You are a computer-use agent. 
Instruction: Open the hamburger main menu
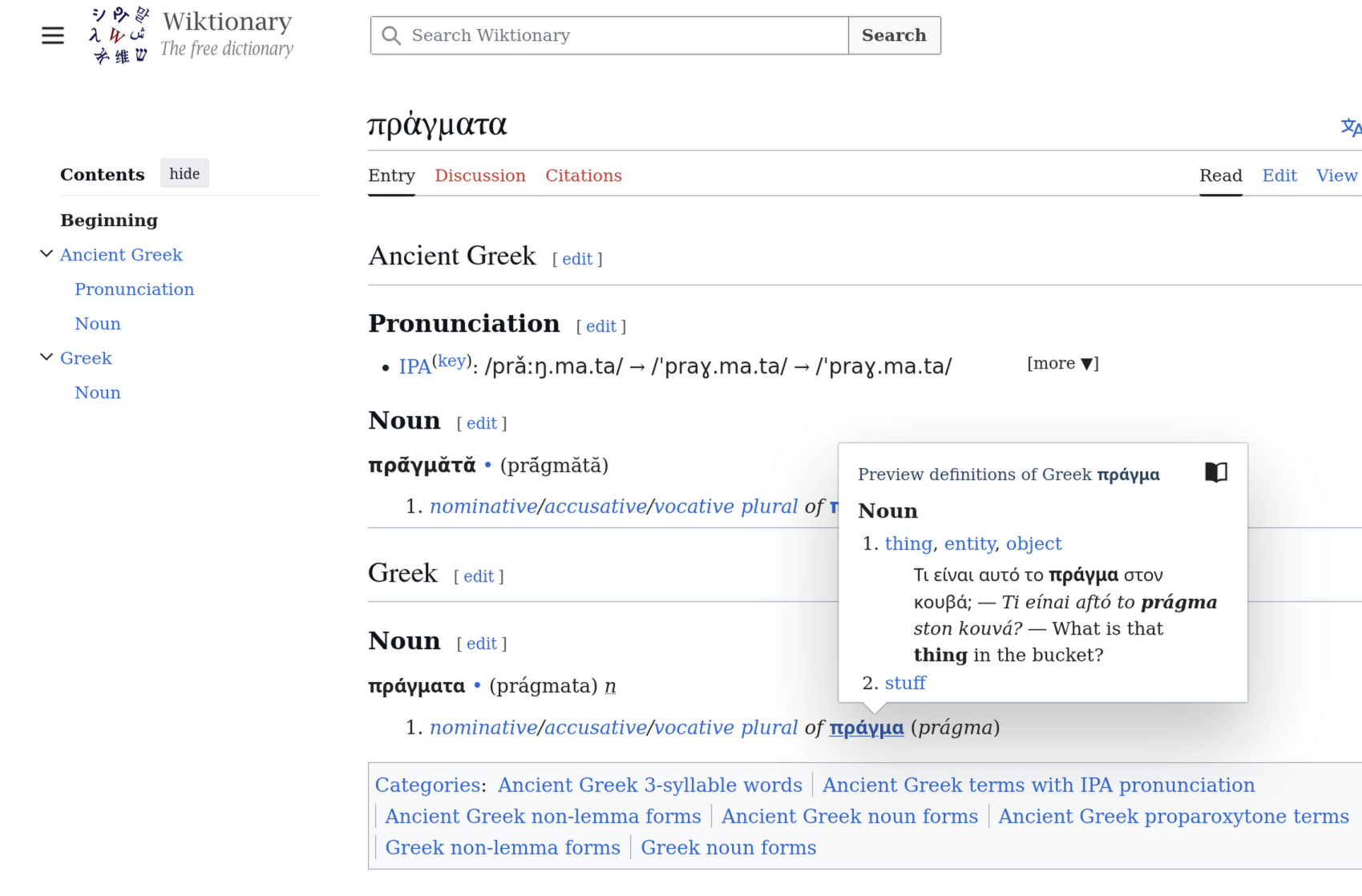pos(53,35)
